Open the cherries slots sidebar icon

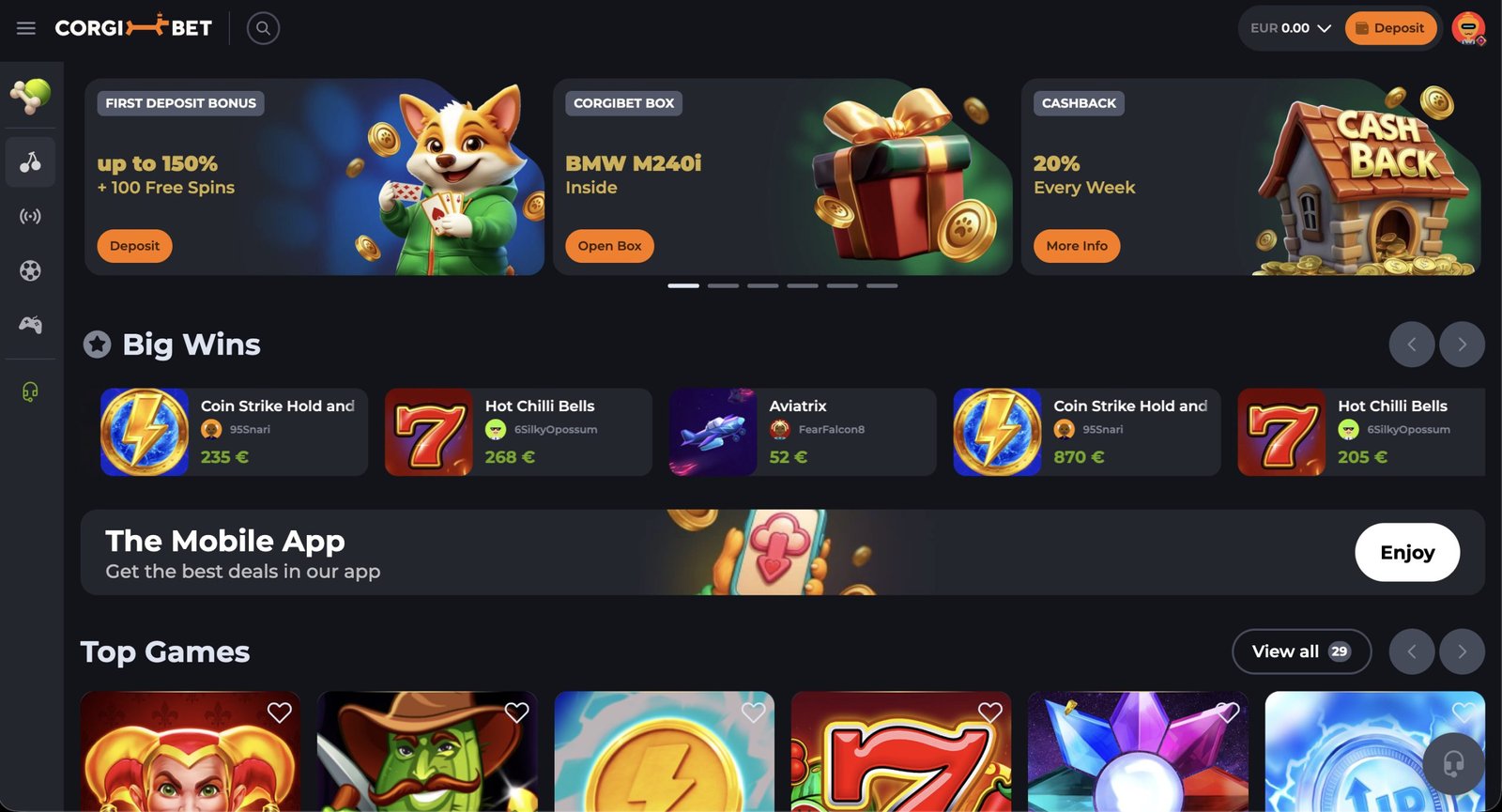point(30,161)
